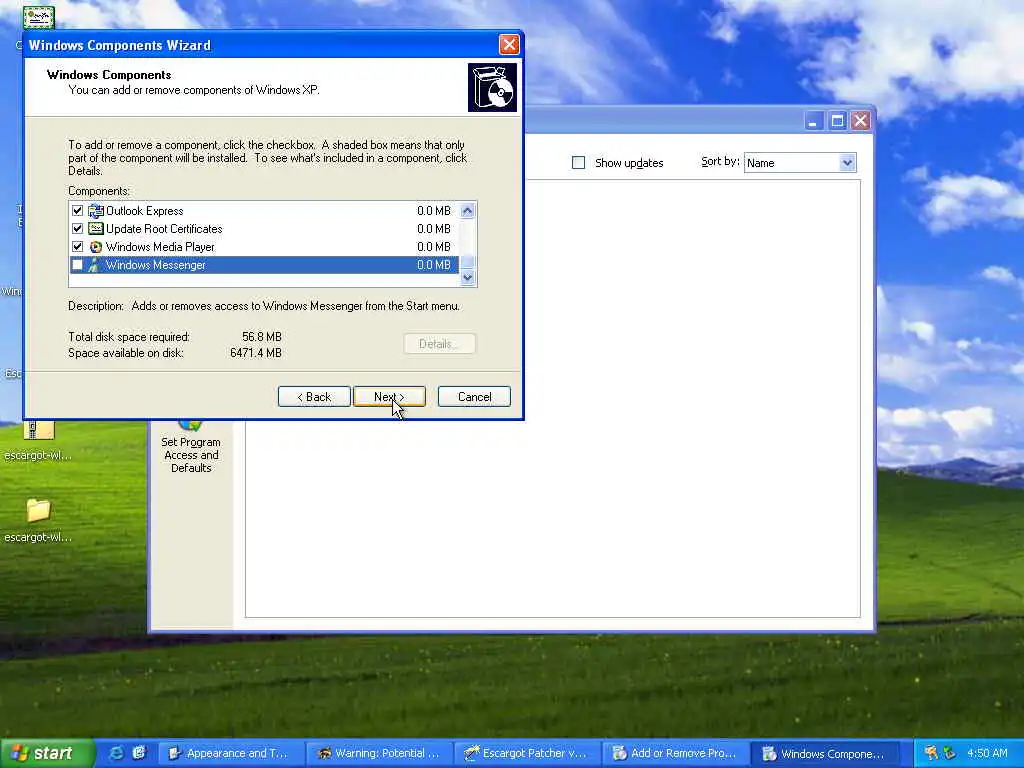
Task: Open the Sort by Name dropdown
Action: 846,163
